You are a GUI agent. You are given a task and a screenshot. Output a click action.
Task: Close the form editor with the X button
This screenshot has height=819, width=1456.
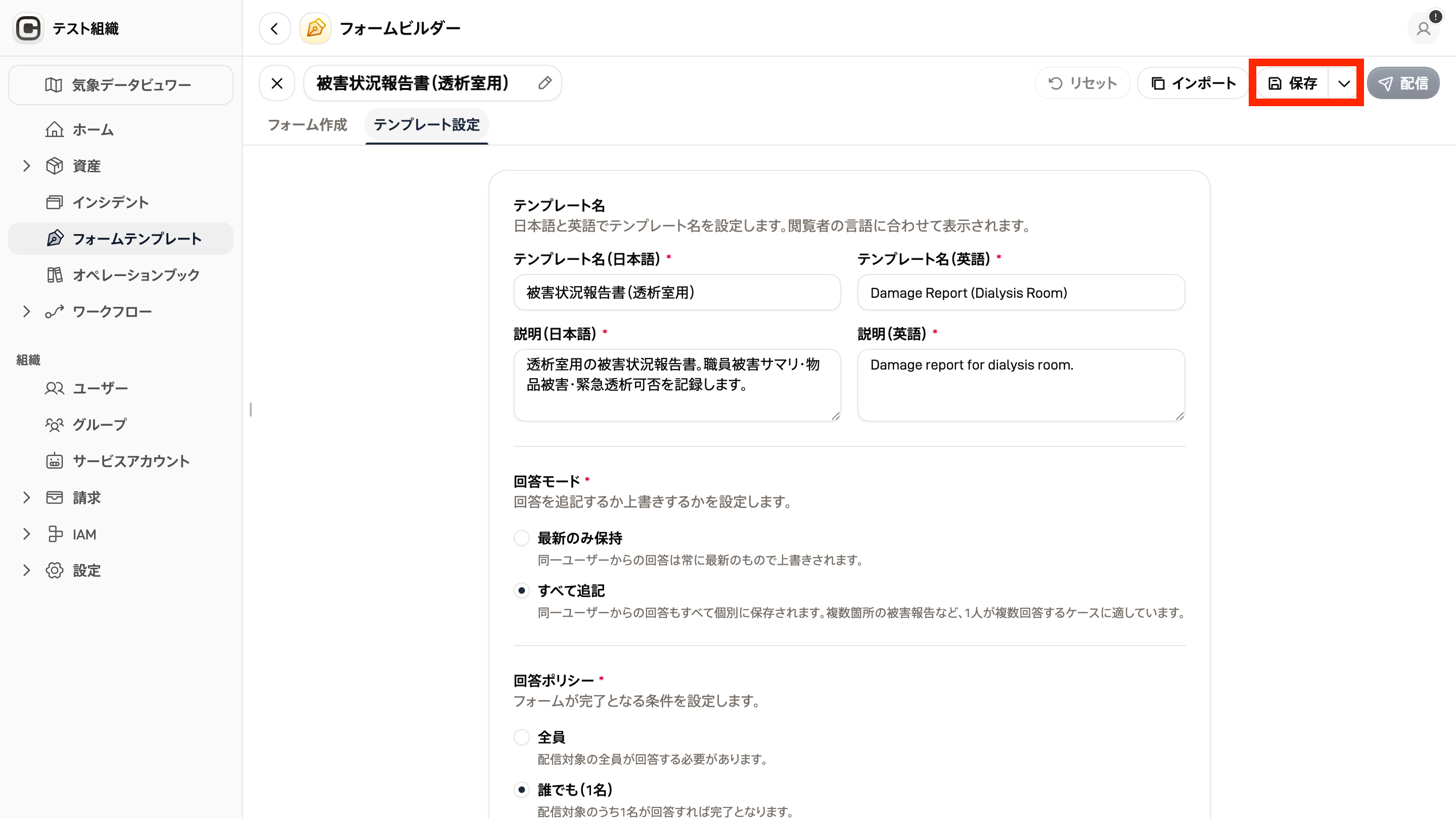tap(277, 83)
